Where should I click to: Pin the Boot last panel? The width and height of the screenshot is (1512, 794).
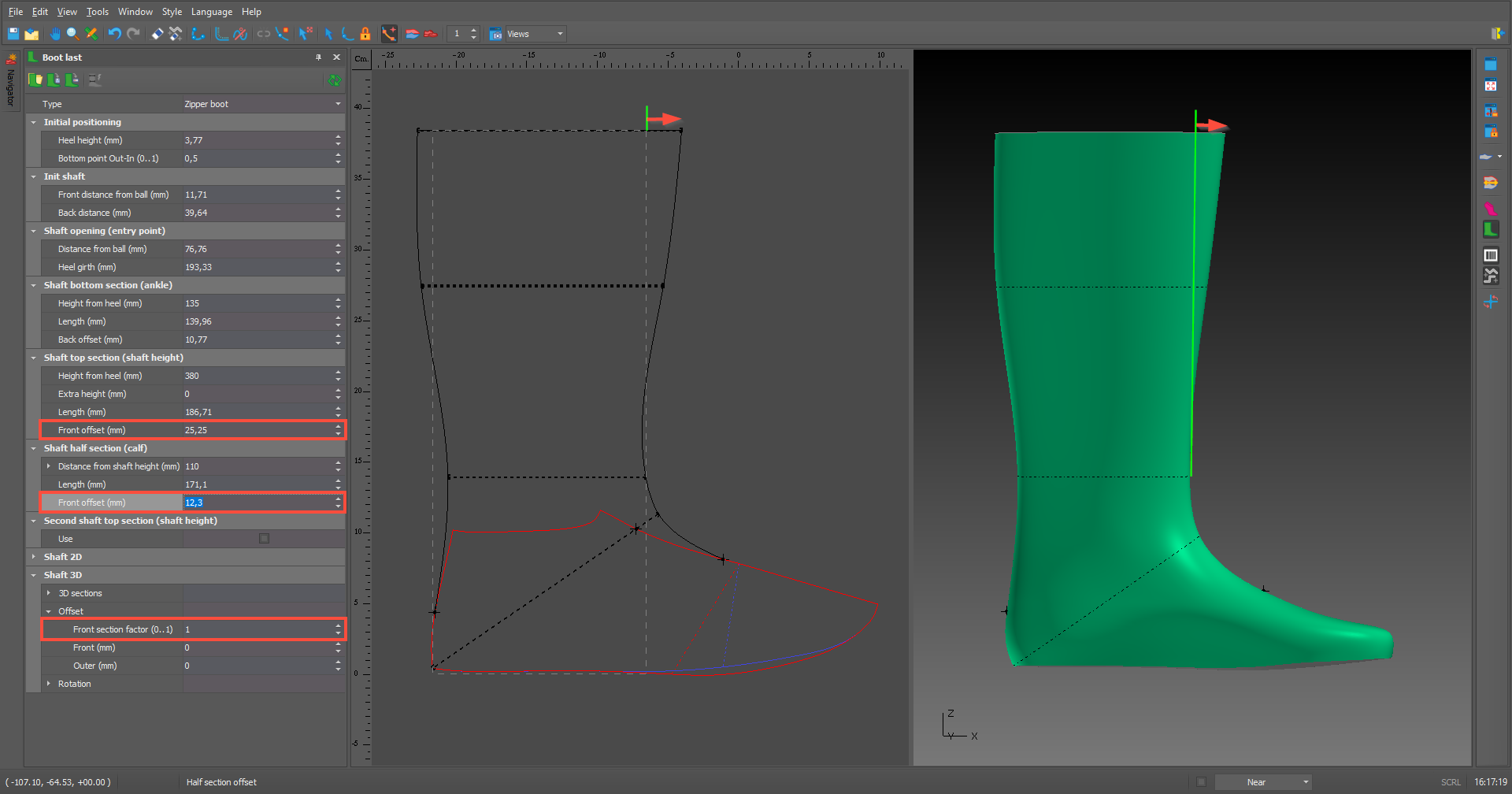[x=319, y=58]
